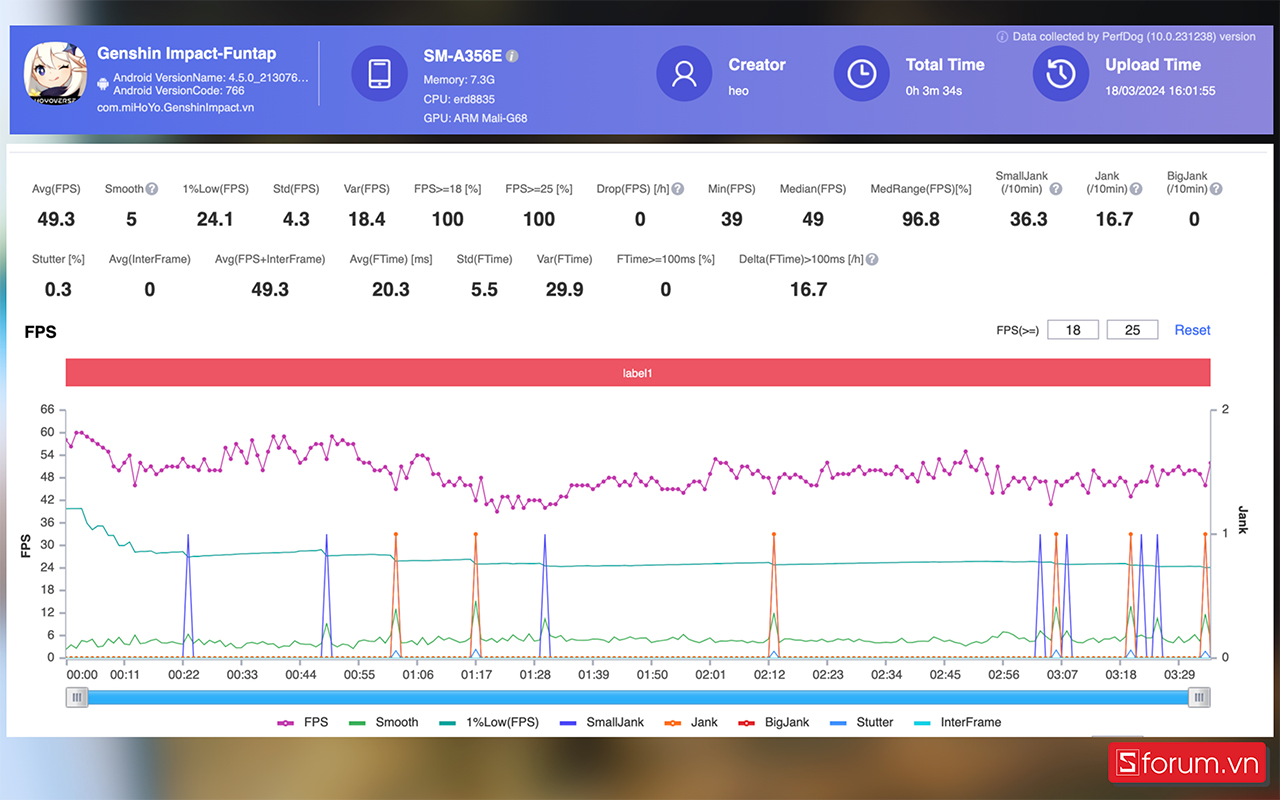The image size is (1280, 800).
Task: Click the SmallJank value 36.3
Action: [1028, 219]
